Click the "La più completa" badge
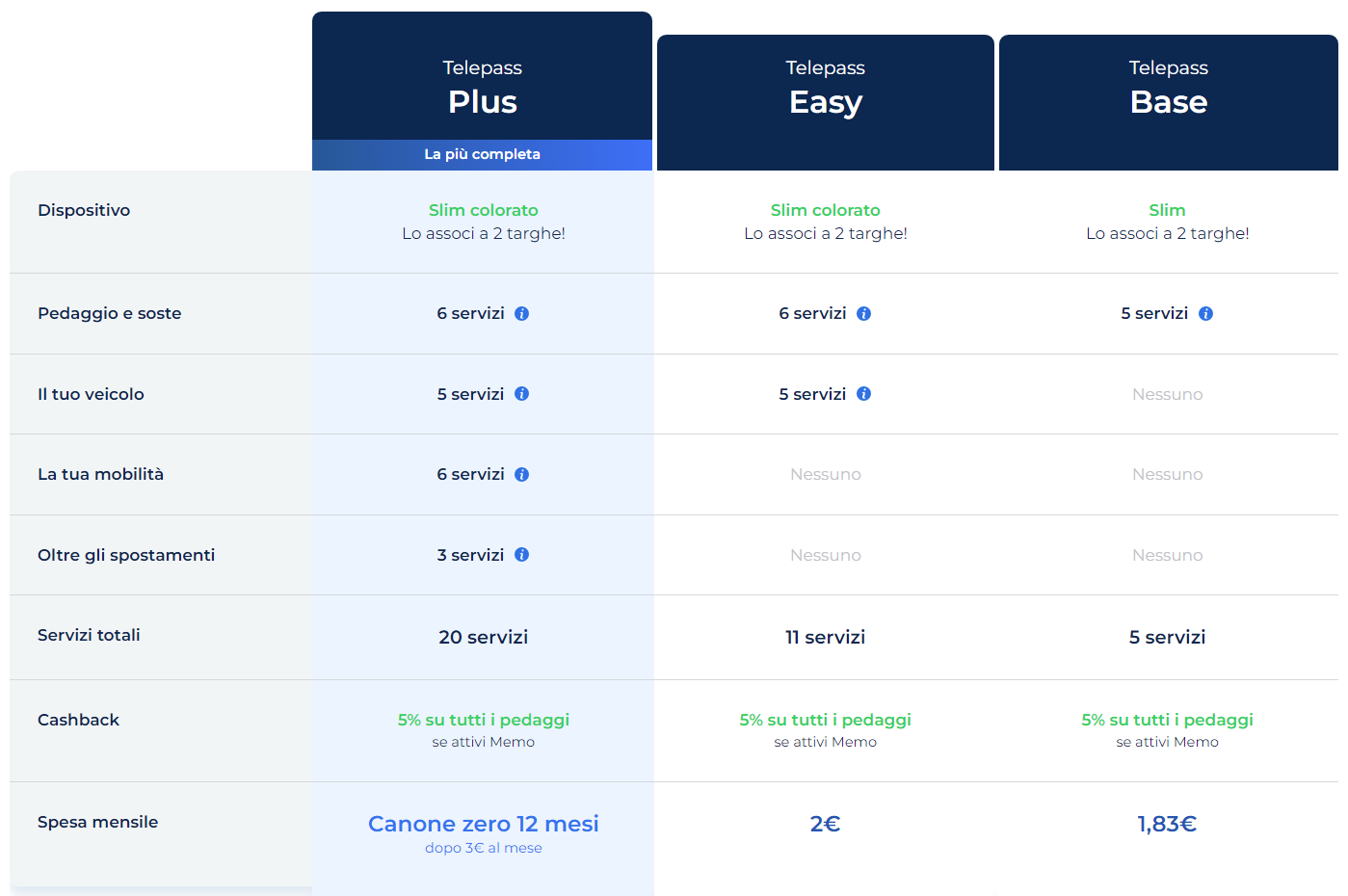This screenshot has height=896, width=1348. (x=482, y=154)
